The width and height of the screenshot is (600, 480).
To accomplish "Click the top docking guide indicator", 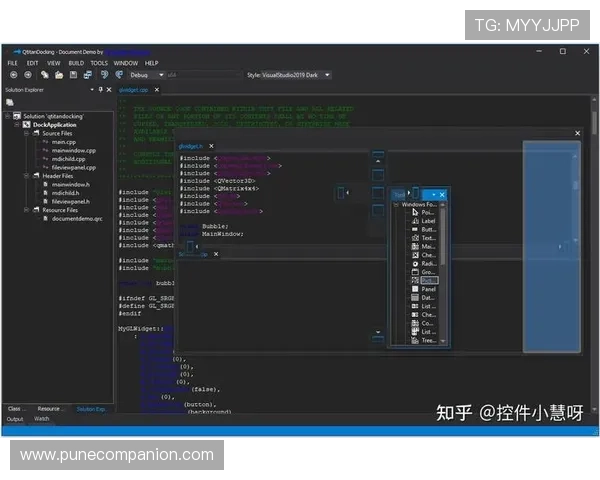I will click(378, 158).
